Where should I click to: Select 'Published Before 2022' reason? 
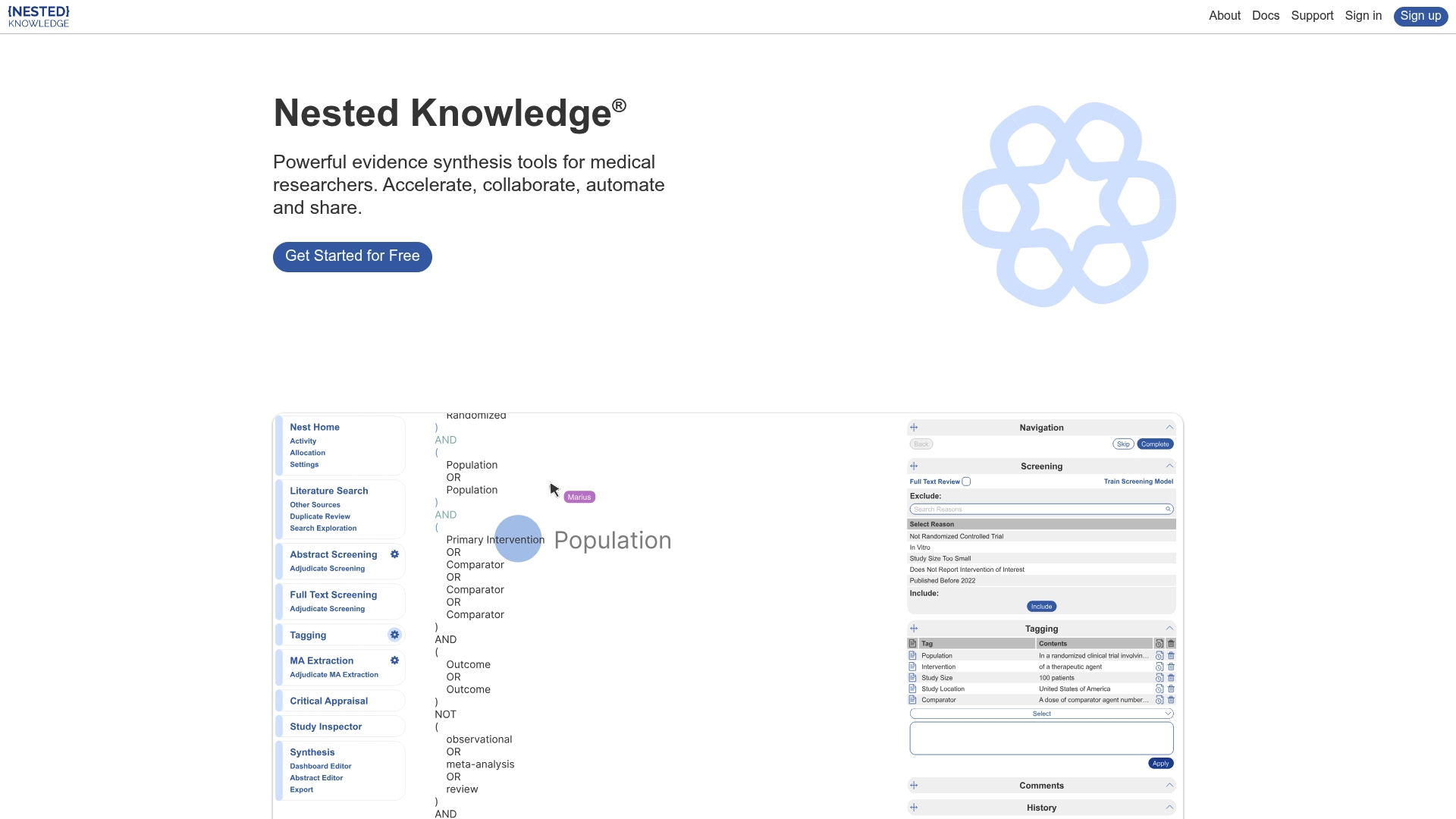1041,581
